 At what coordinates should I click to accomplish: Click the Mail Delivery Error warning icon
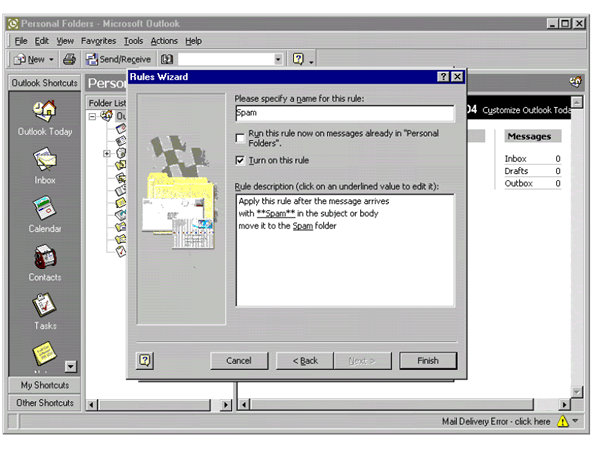point(562,421)
